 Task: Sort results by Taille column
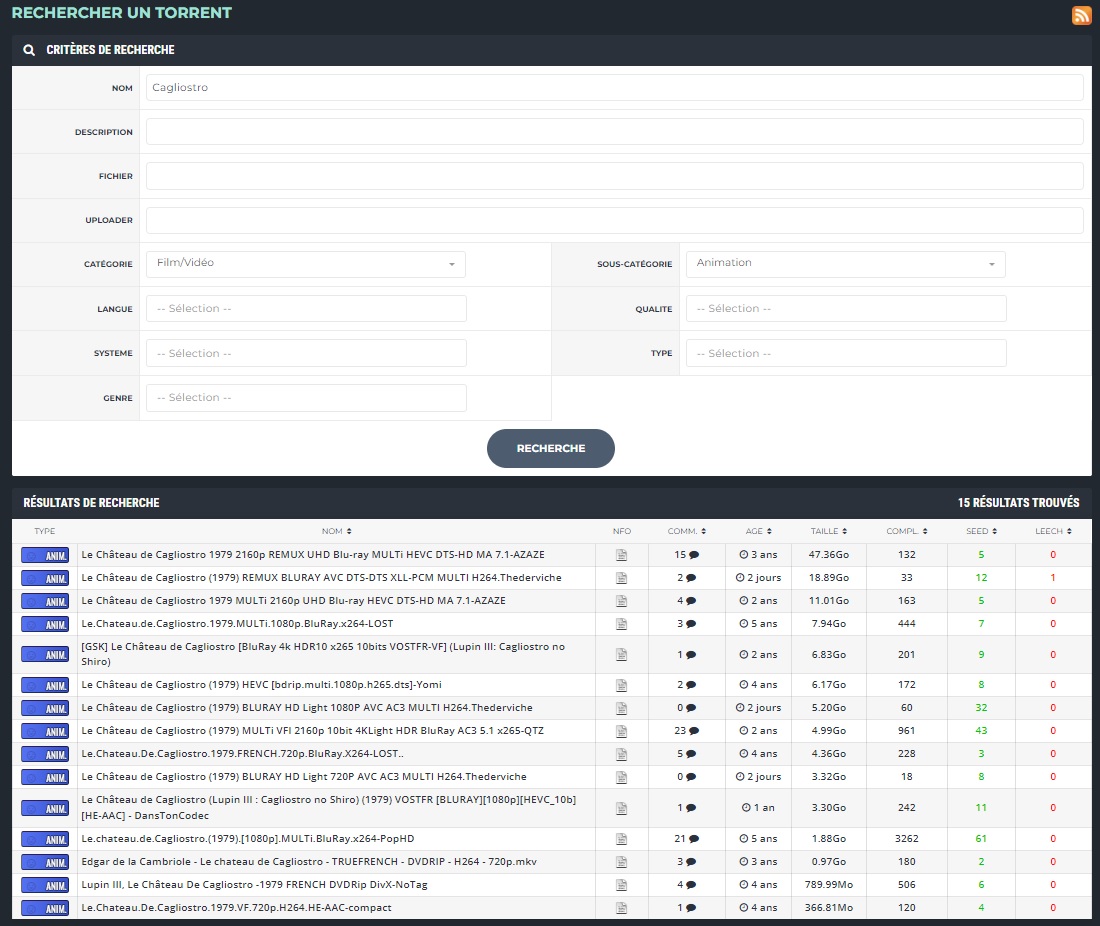pos(829,531)
